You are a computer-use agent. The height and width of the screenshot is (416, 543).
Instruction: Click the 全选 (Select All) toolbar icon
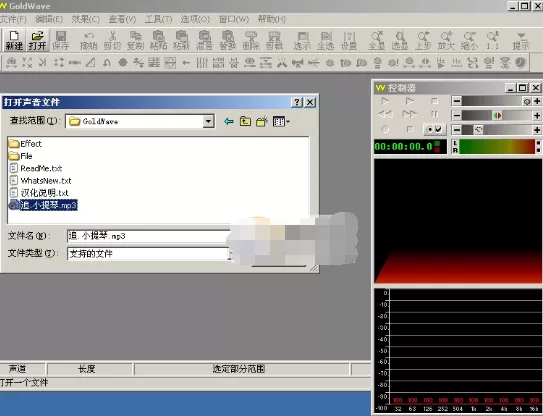coord(326,40)
